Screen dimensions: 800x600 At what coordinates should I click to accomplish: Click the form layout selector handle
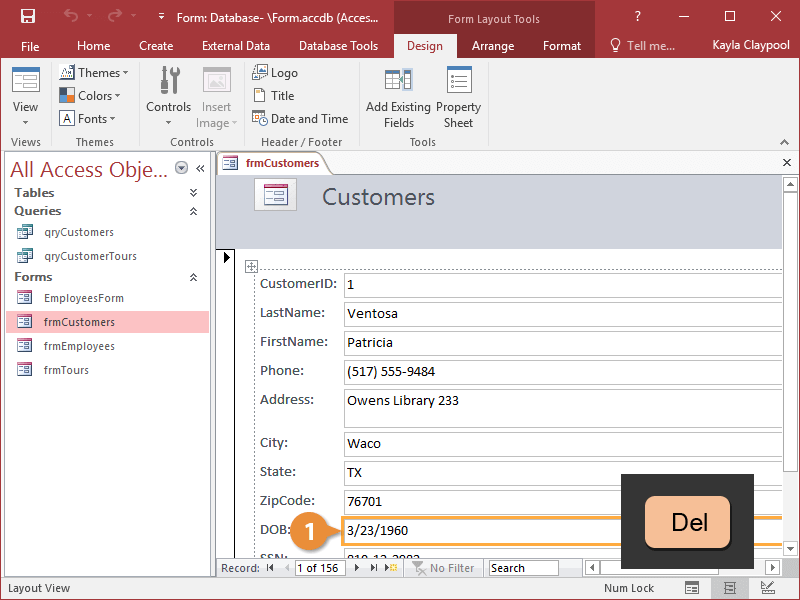coord(251,266)
